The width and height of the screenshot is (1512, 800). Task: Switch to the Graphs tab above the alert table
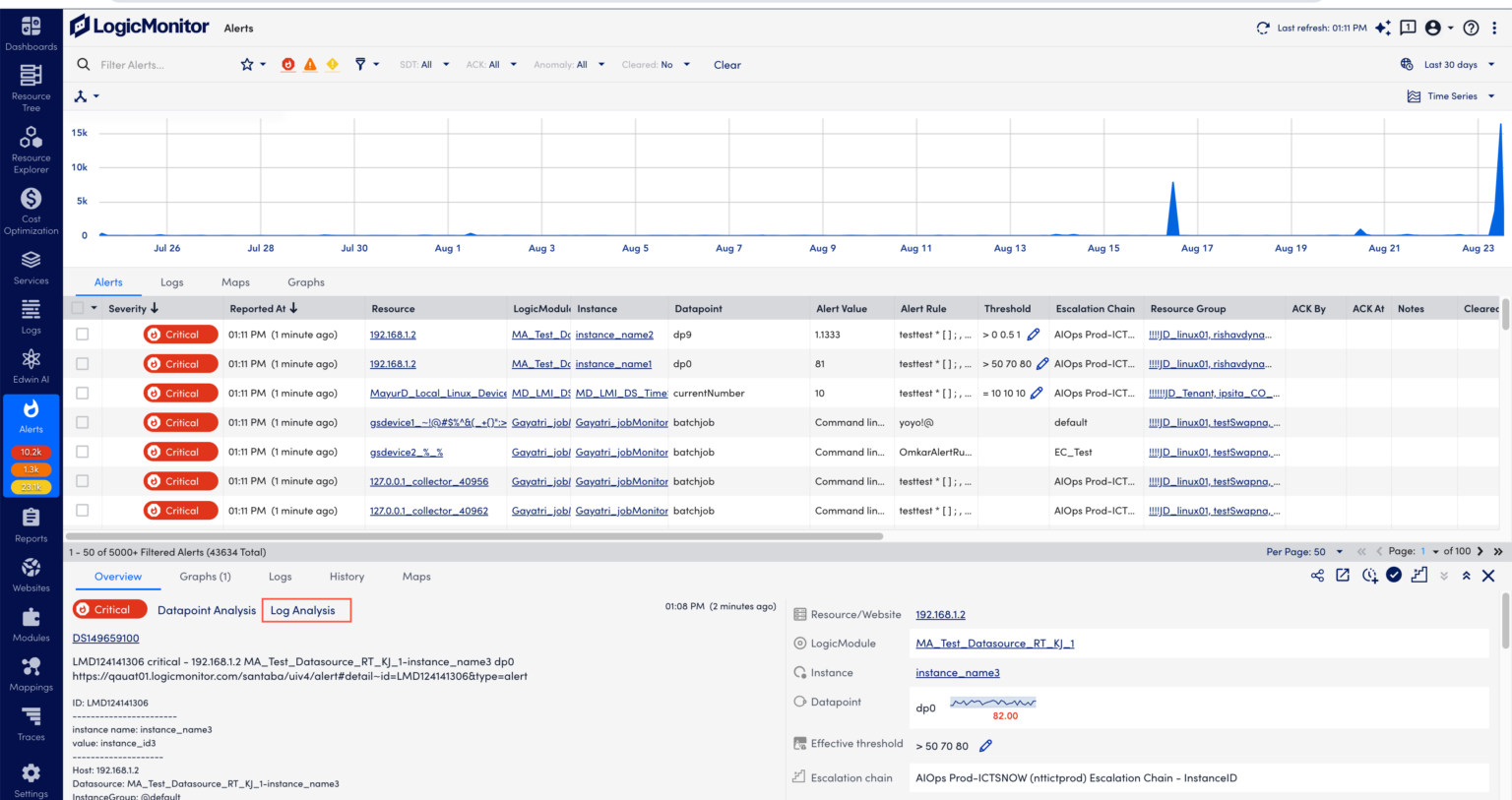coord(305,282)
